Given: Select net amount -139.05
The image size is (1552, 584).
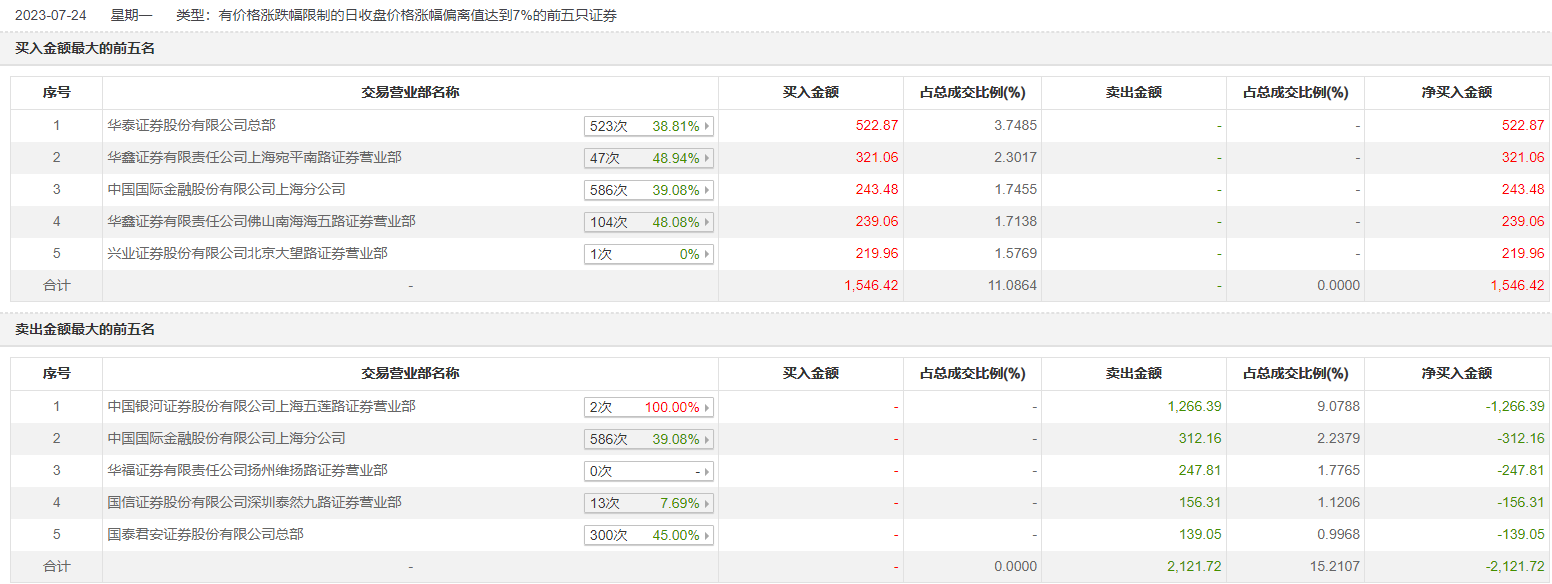Looking at the screenshot, I should point(1520,534).
